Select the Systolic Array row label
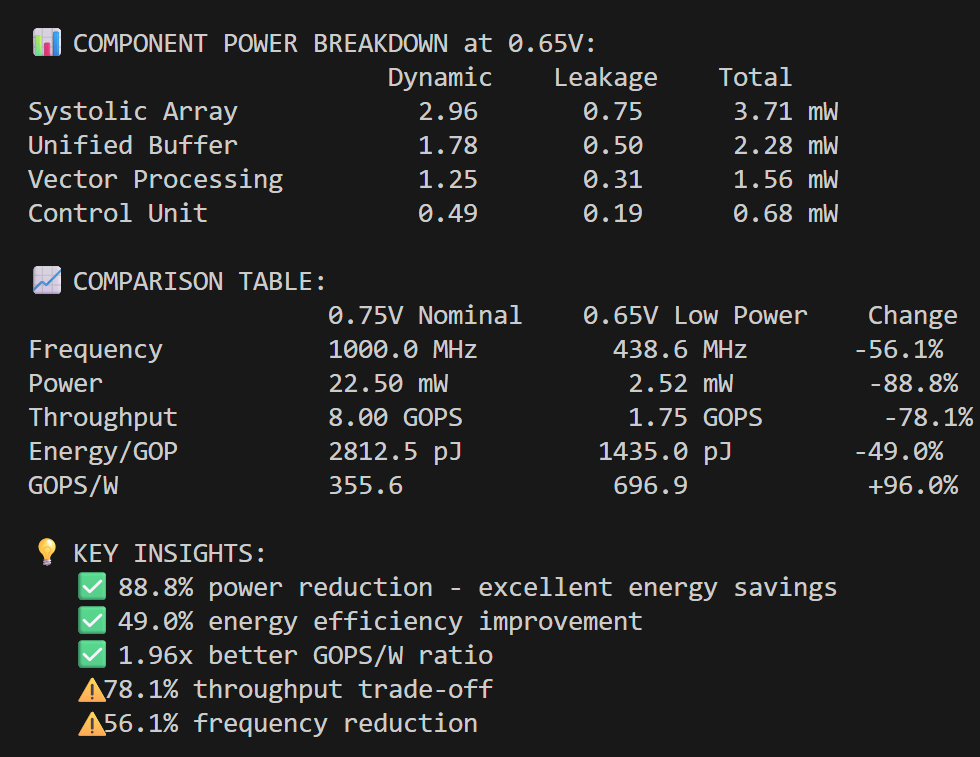Image resolution: width=980 pixels, height=757 pixels. (x=132, y=111)
